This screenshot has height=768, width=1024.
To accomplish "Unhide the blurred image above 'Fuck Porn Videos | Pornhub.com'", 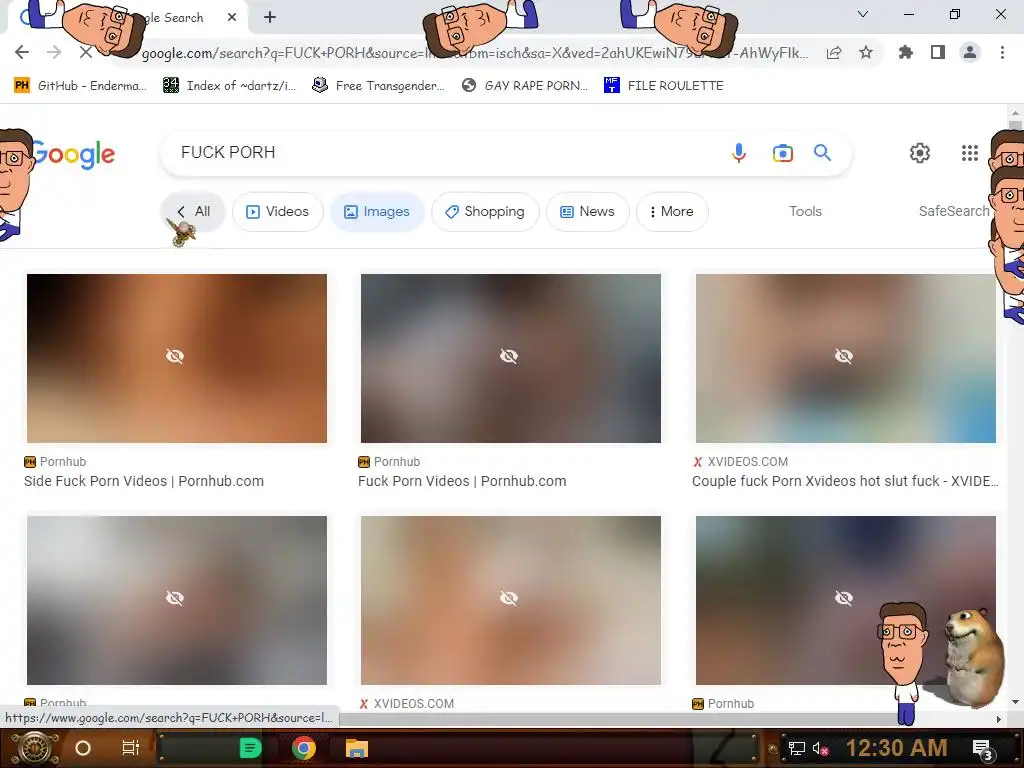I will point(511,358).
